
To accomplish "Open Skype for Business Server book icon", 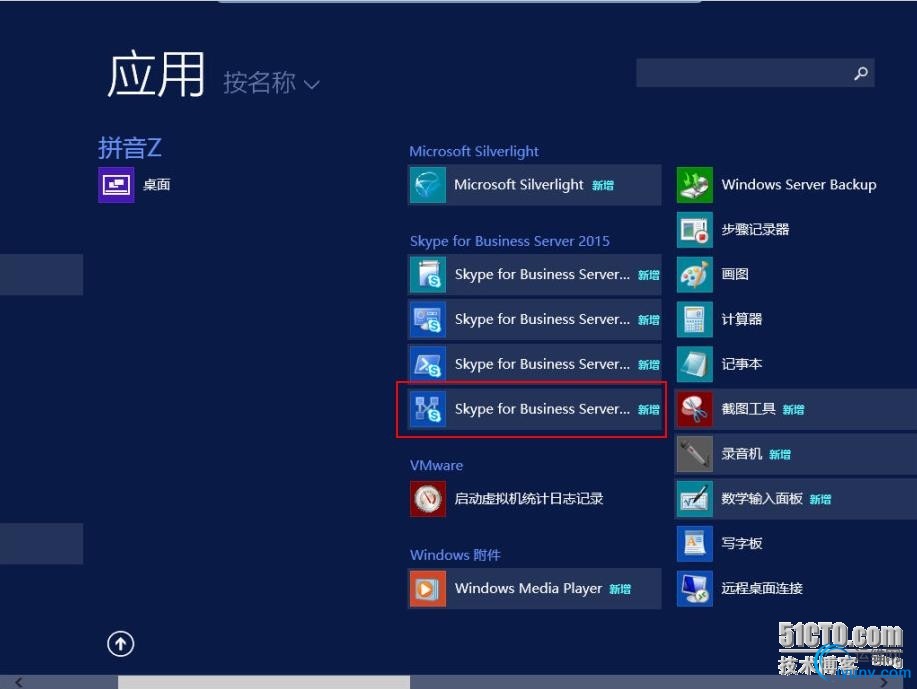I will tap(428, 274).
